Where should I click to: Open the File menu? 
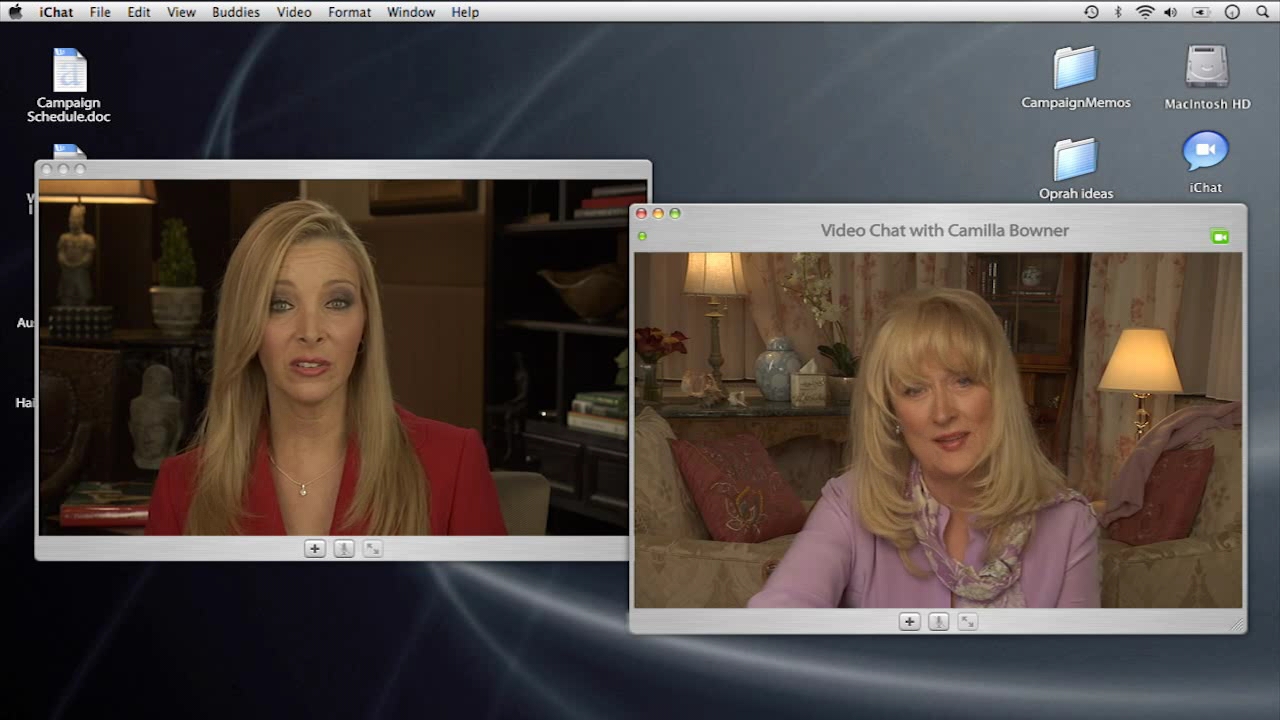(x=100, y=12)
